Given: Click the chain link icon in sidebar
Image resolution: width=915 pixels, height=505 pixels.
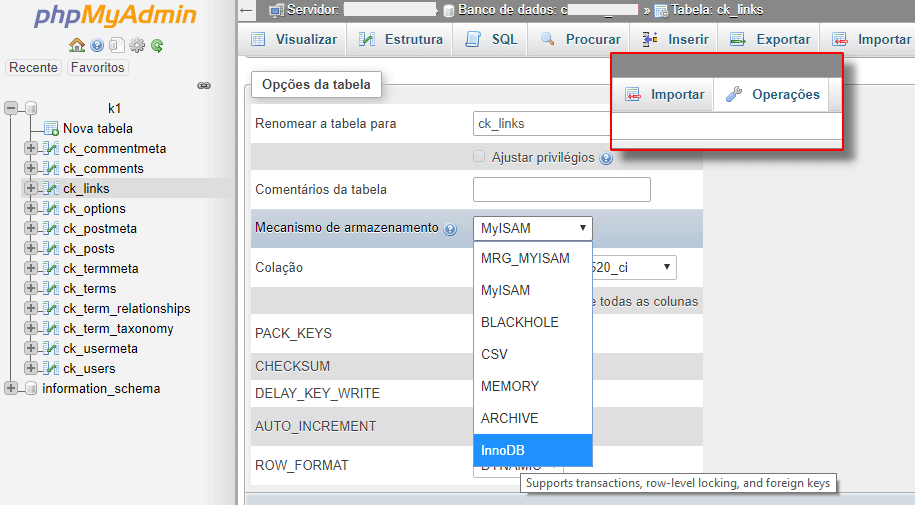Looking at the screenshot, I should (204, 86).
